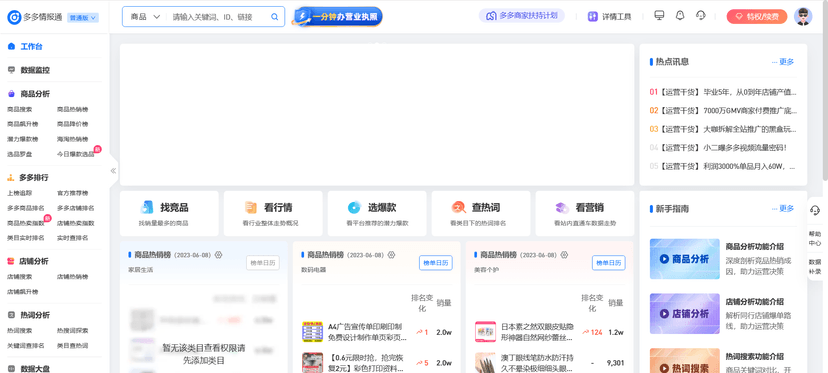Image resolution: width=828 pixels, height=373 pixels.
Task: Open 选品罗盘 sidebar link
Action: [x=20, y=154]
